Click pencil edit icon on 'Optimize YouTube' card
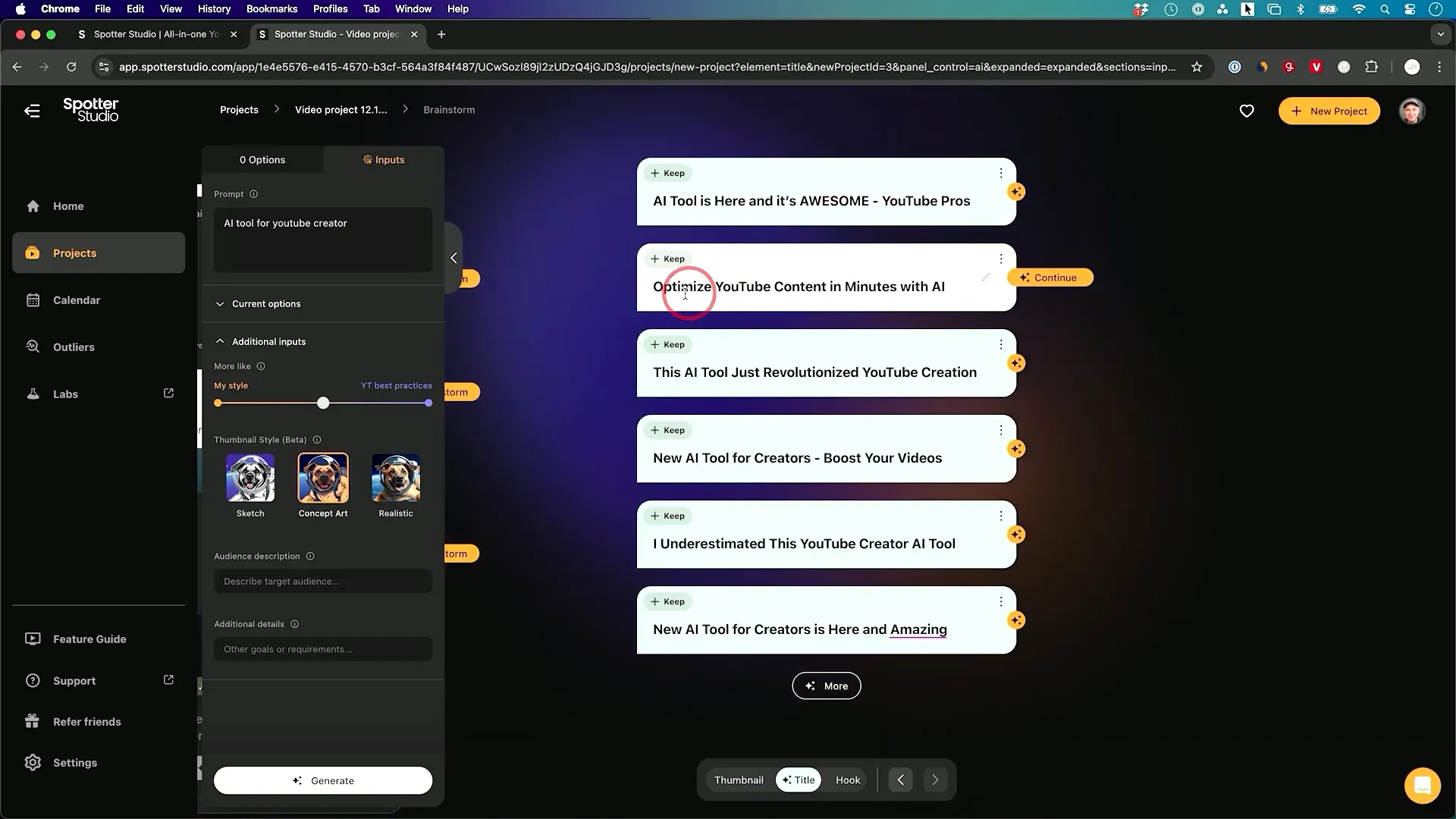 coord(986,278)
